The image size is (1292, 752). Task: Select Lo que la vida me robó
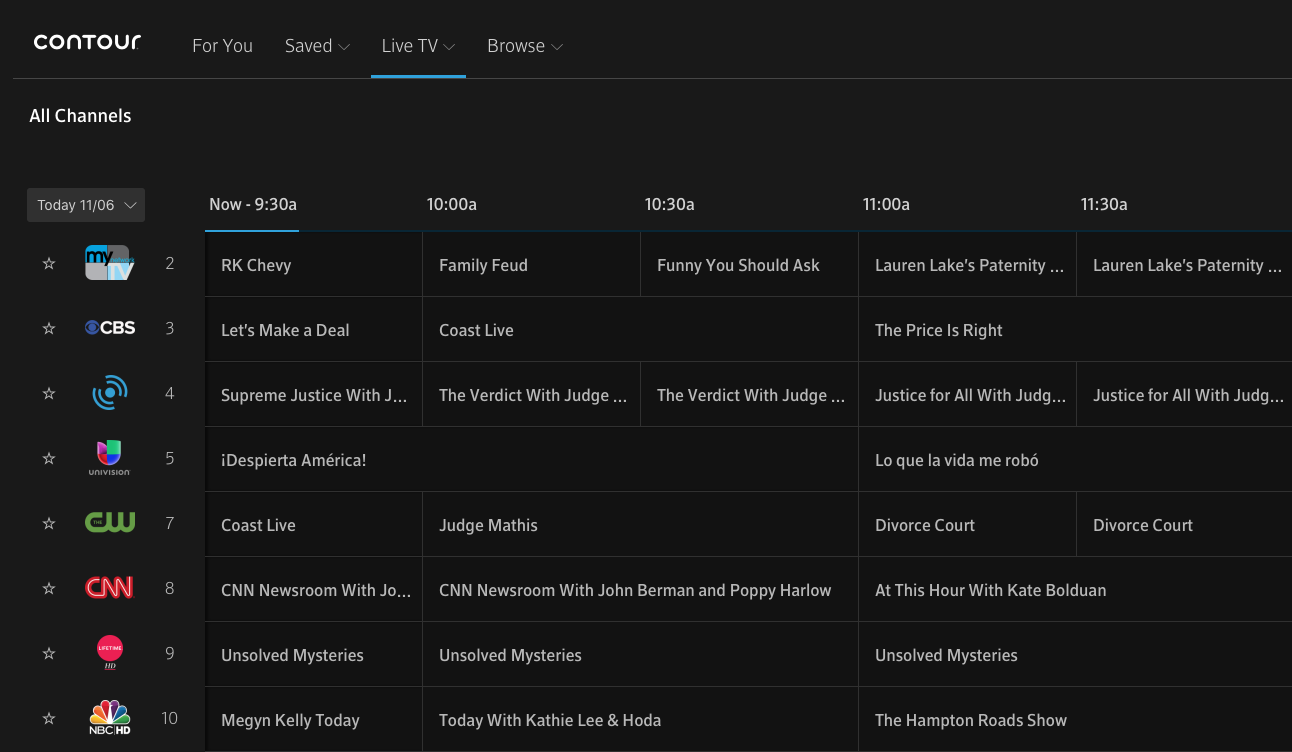pyautogui.click(x=1076, y=460)
